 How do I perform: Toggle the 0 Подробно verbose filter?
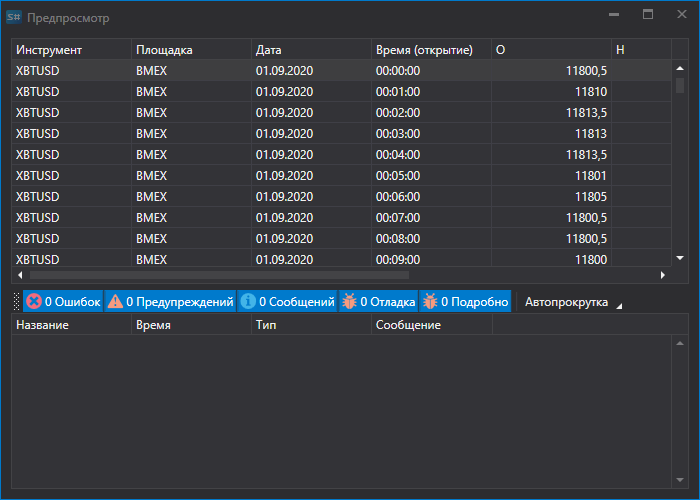pos(465,302)
